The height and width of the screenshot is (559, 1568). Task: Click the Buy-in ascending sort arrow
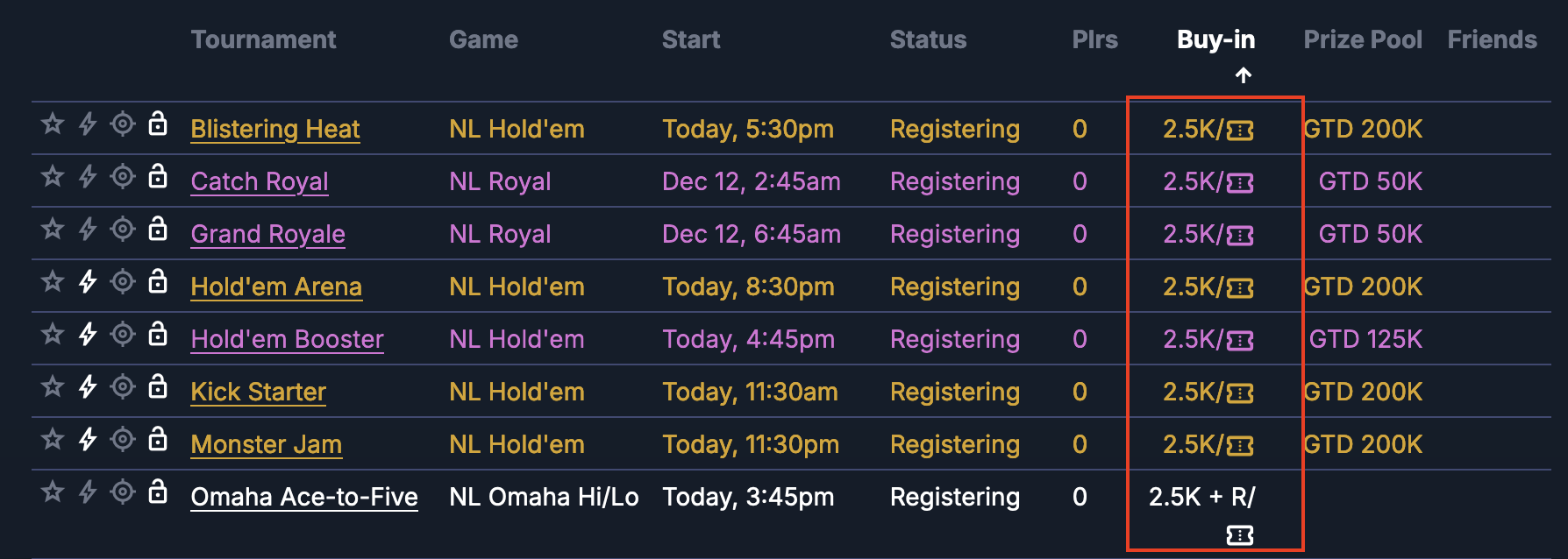point(1244,75)
